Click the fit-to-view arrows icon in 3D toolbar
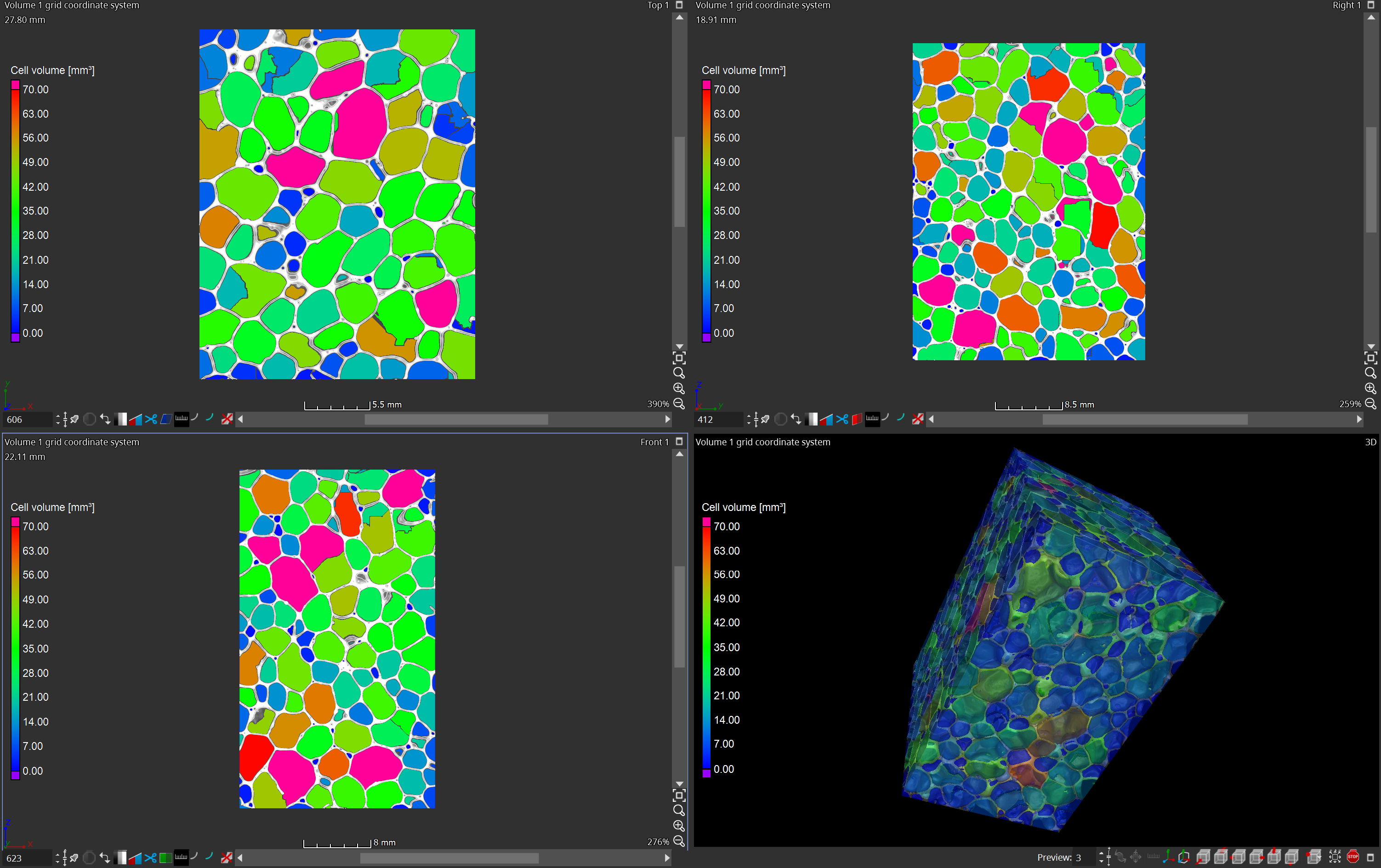The width and height of the screenshot is (1381, 868). click(1335, 857)
